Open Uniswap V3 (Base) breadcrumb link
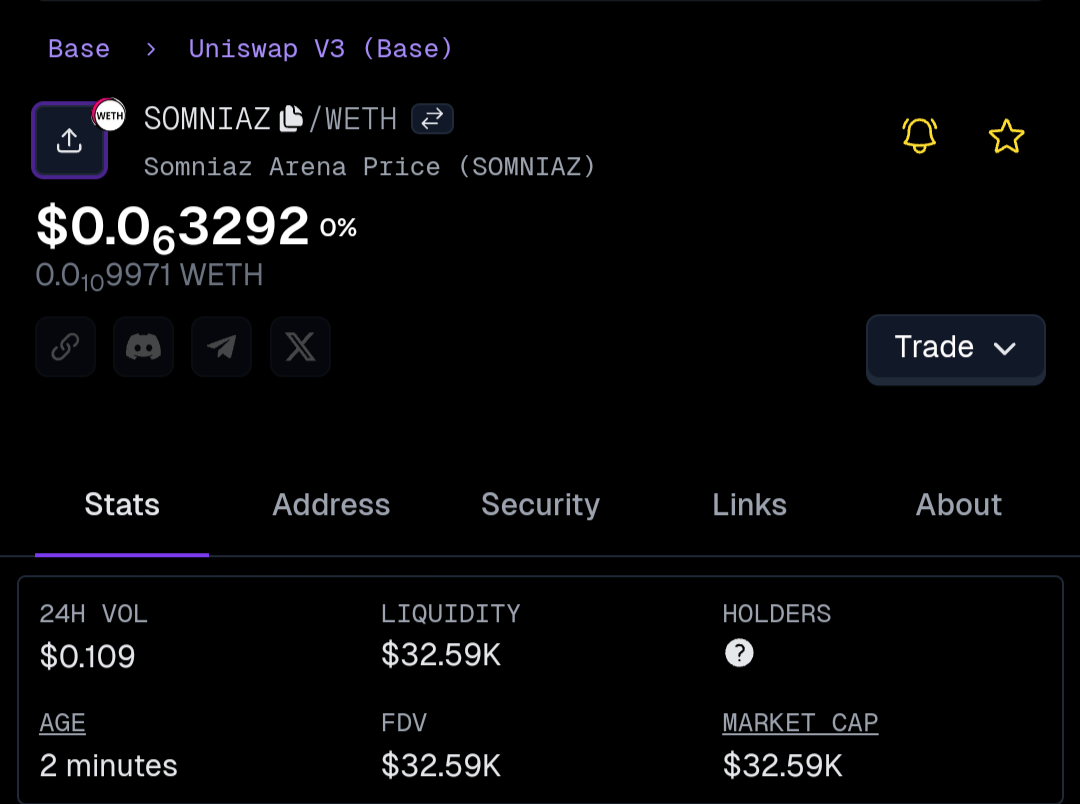 [320, 48]
